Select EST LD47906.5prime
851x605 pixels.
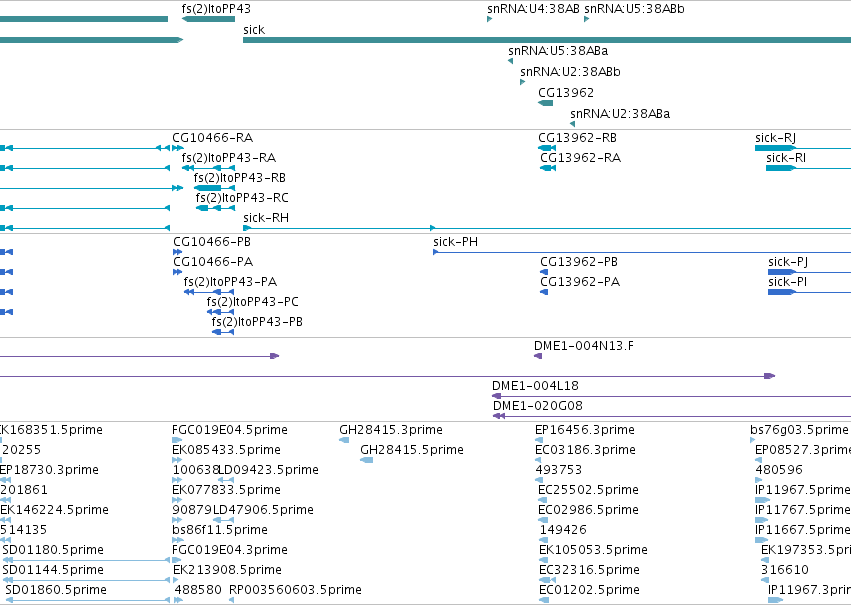click(263, 511)
